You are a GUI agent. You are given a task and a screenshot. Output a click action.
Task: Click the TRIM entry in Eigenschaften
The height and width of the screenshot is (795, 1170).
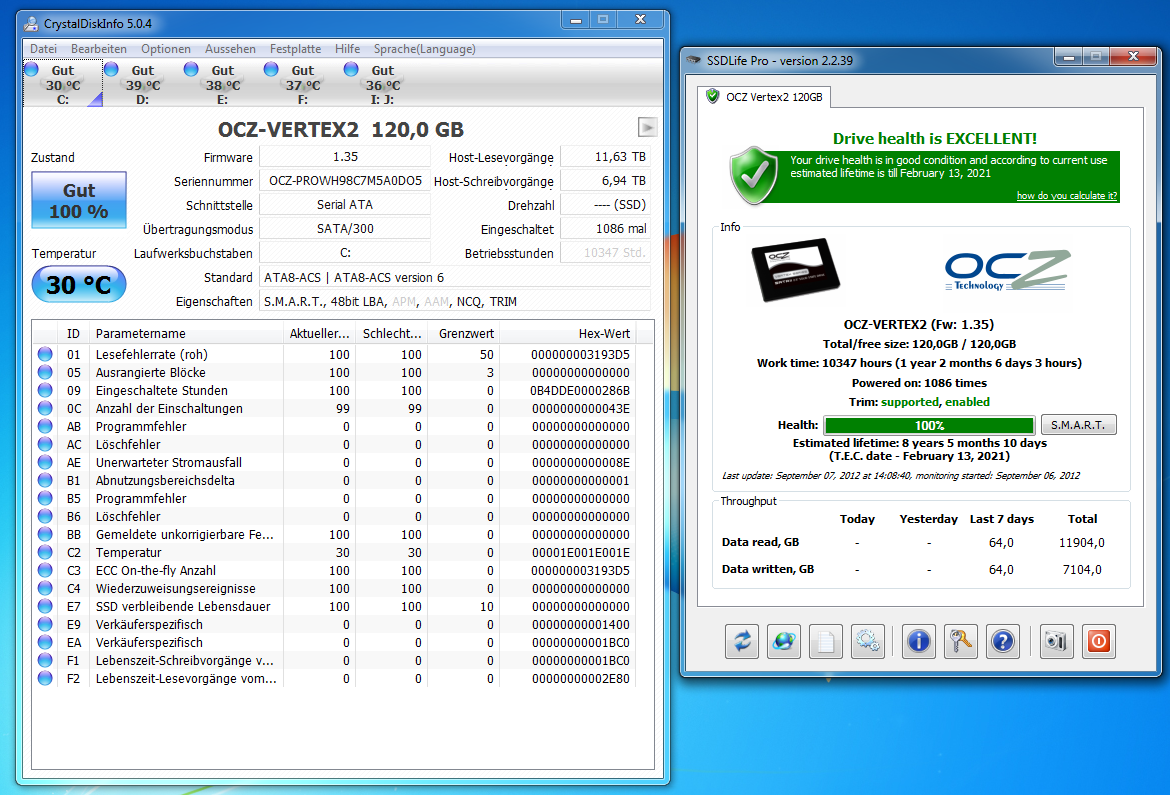click(503, 302)
